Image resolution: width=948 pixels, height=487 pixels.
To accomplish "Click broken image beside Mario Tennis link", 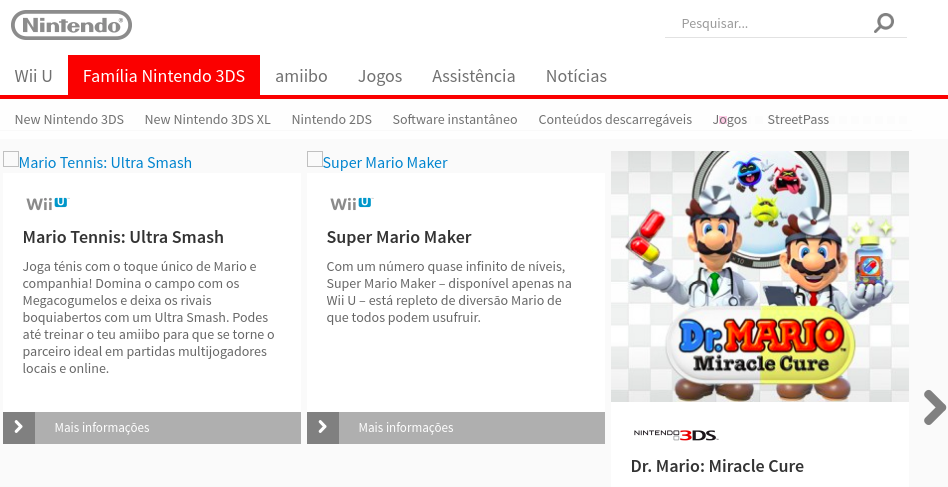I will point(11,160).
